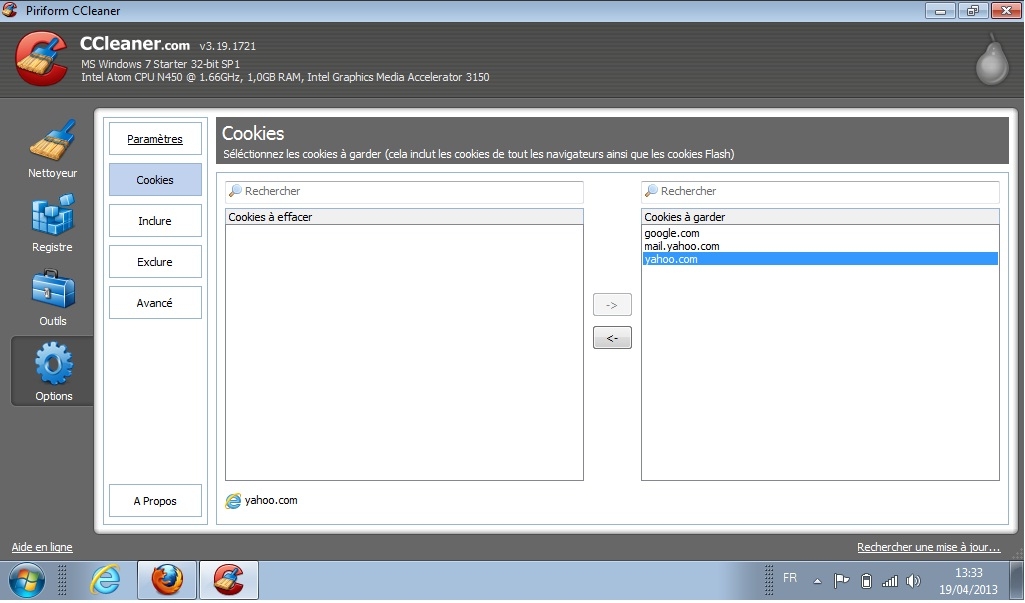
Task: Open the network signal tray icon
Action: [890, 581]
